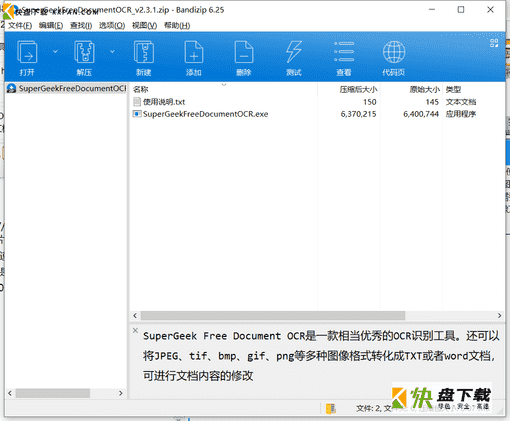Click the Open (打开) toolbar icon
The width and height of the screenshot is (510, 421).
[x=27, y=52]
